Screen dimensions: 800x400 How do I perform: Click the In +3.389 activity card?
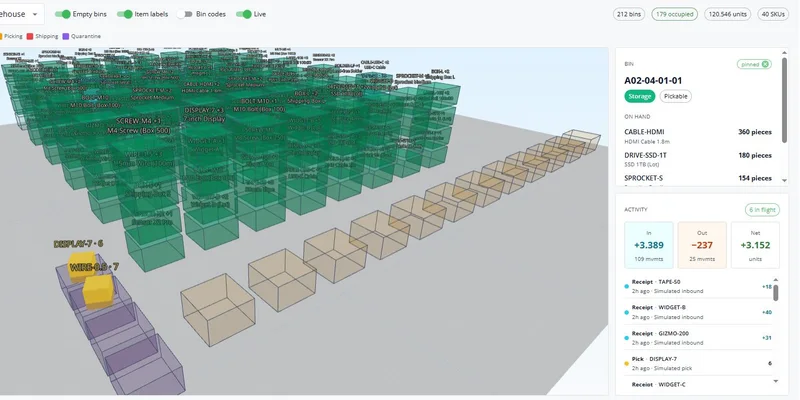coord(648,245)
